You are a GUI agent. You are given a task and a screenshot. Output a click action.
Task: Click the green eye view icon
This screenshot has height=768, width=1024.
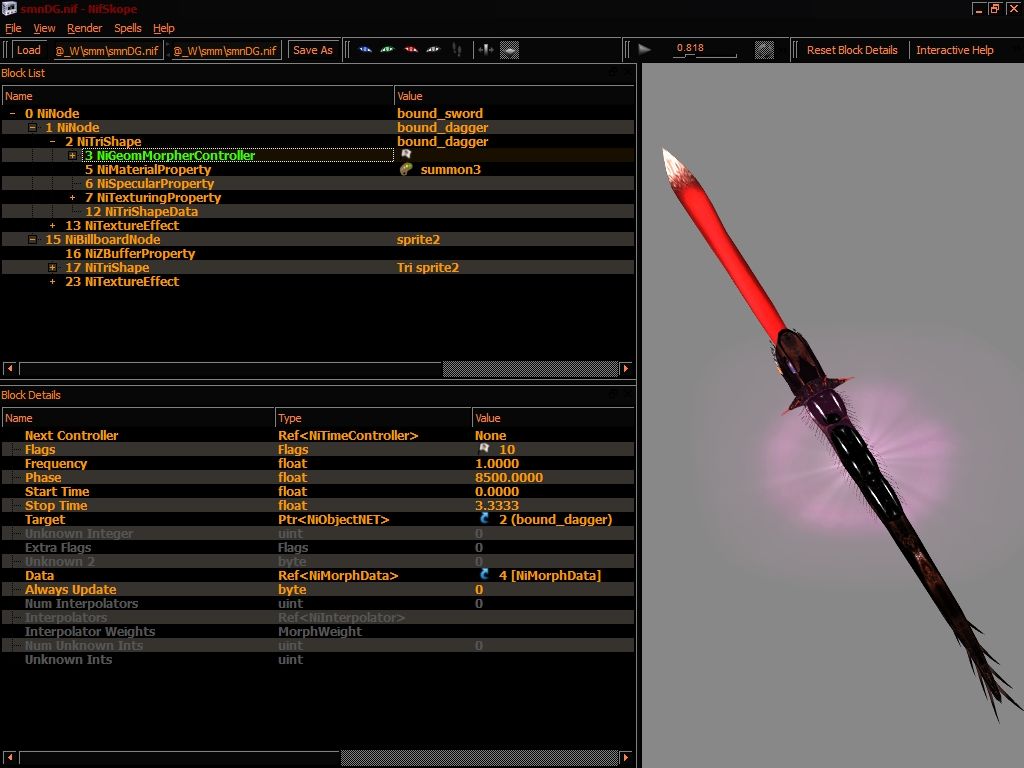point(387,50)
